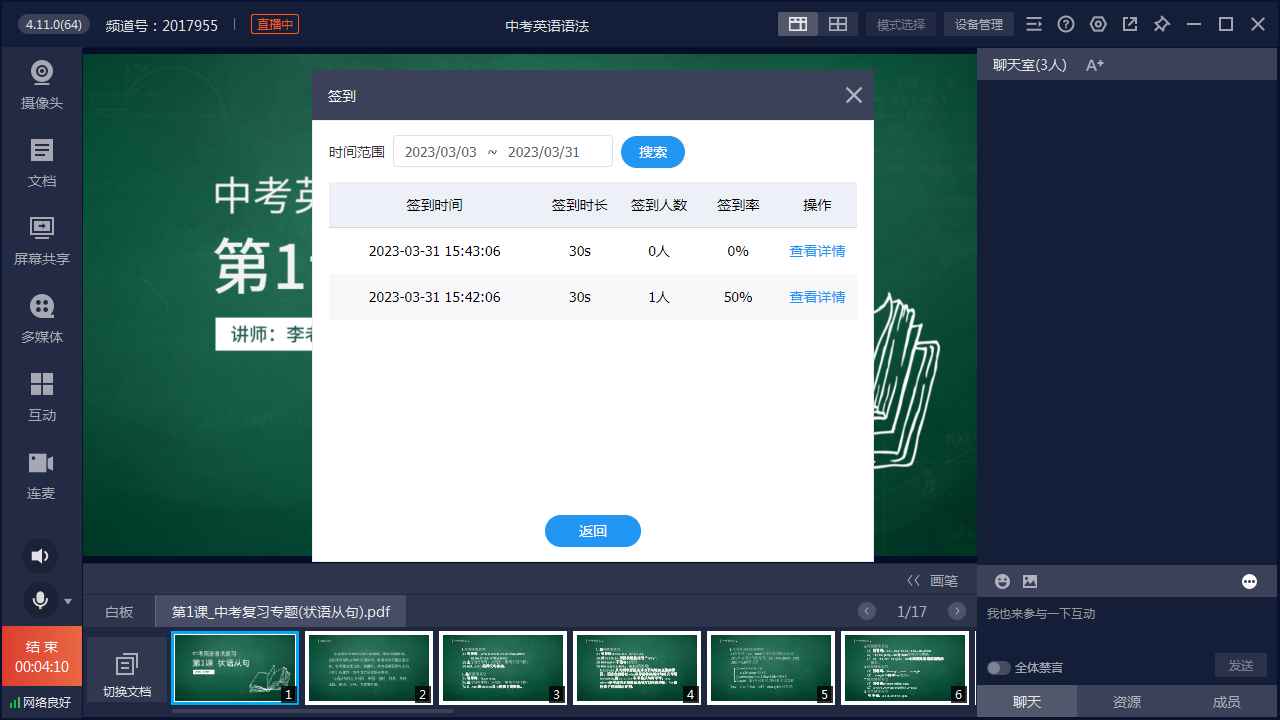Screen dimensions: 1280x720
Task: Switch to the three-pane layout view
Action: 798,25
